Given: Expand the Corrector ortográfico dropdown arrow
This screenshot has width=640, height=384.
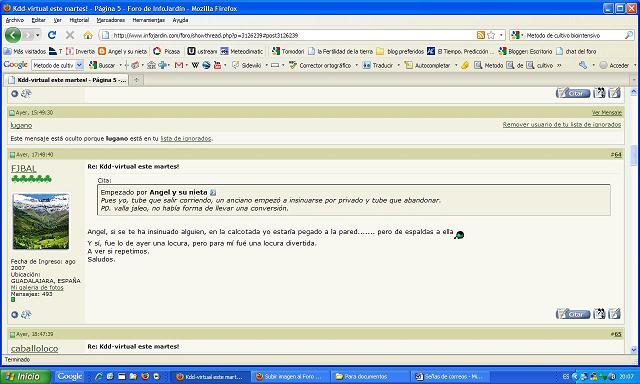Looking at the screenshot, I should [356, 65].
